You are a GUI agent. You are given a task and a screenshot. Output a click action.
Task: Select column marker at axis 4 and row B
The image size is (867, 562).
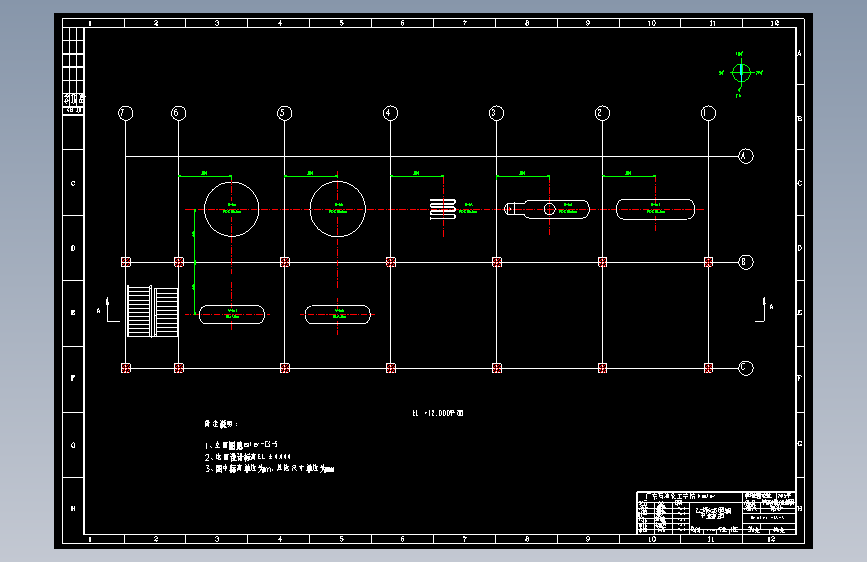391,262
